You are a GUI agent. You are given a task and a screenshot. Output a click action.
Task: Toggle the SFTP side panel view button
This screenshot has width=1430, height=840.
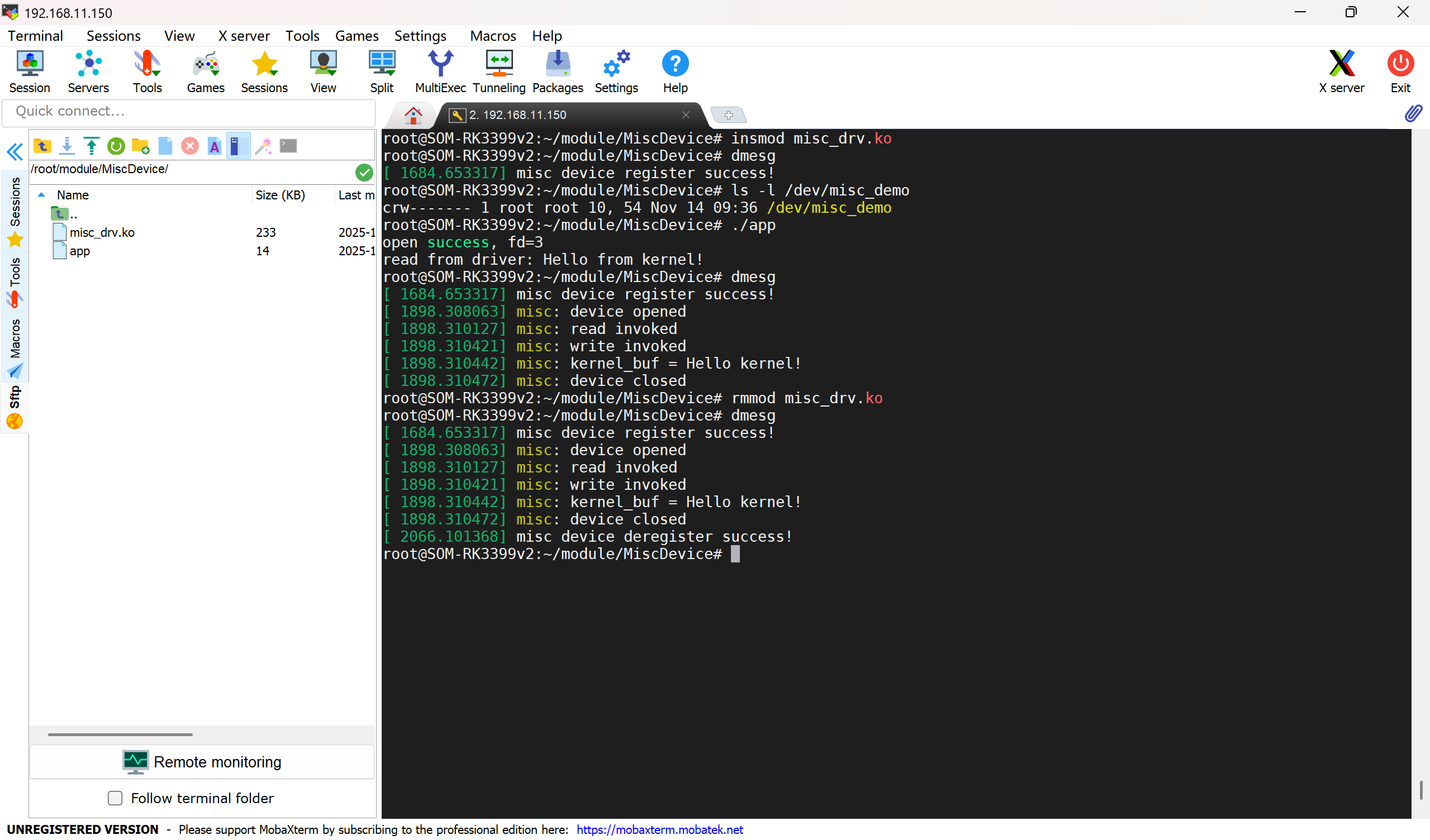(x=238, y=146)
